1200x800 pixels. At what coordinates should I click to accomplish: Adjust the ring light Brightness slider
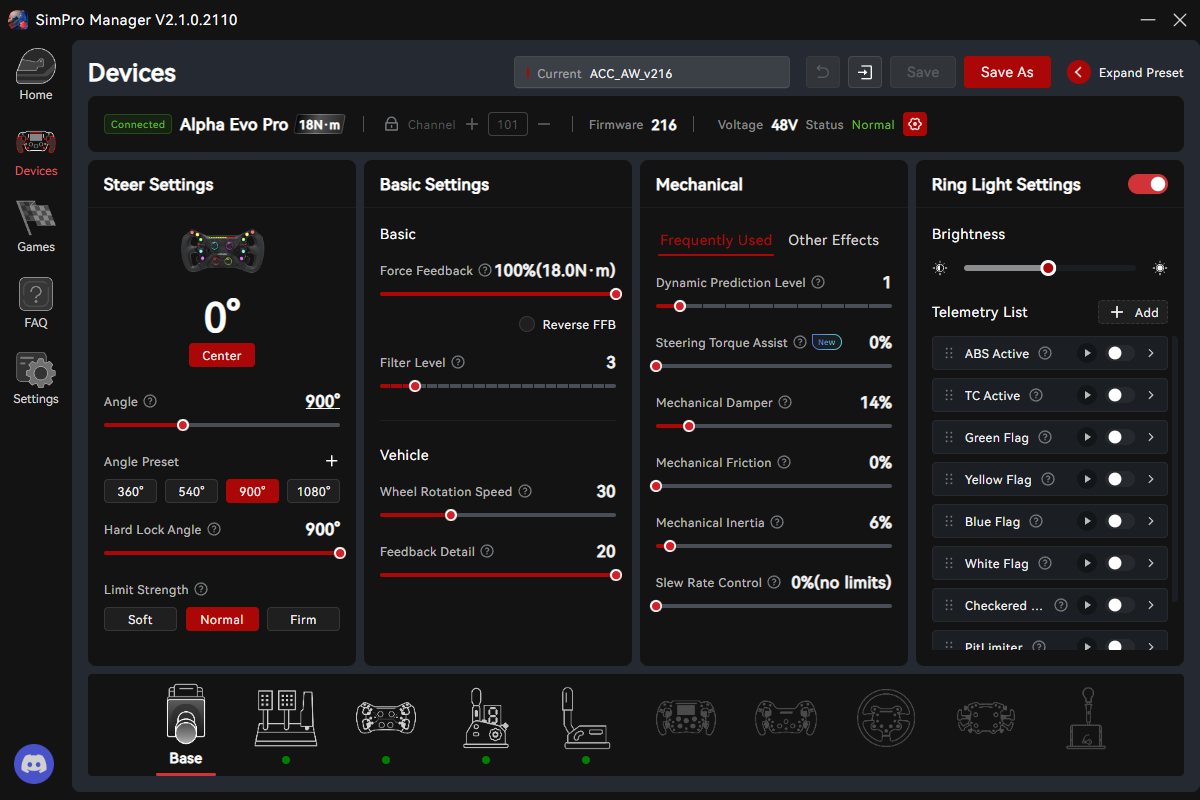1048,268
